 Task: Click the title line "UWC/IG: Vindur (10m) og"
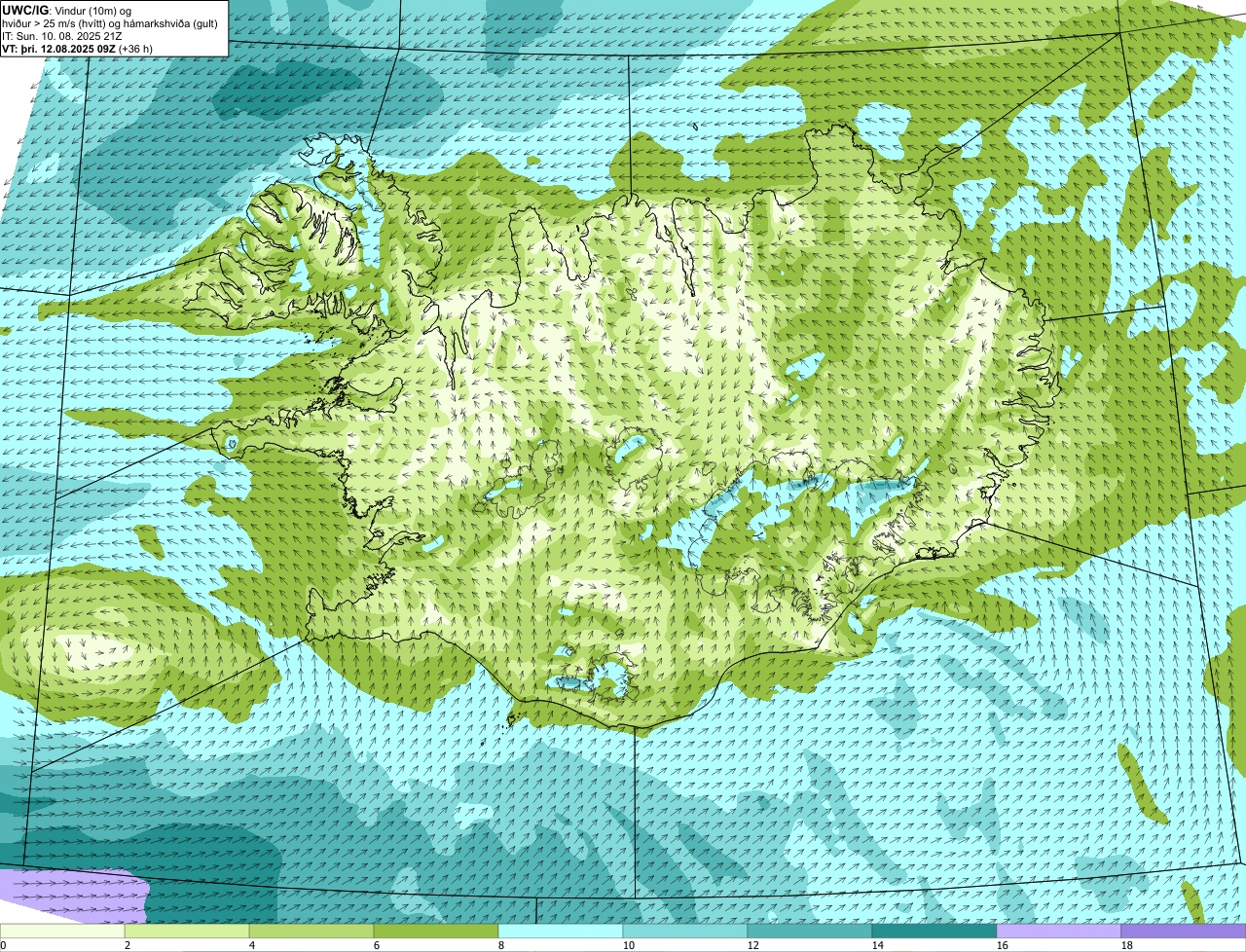click(x=67, y=11)
